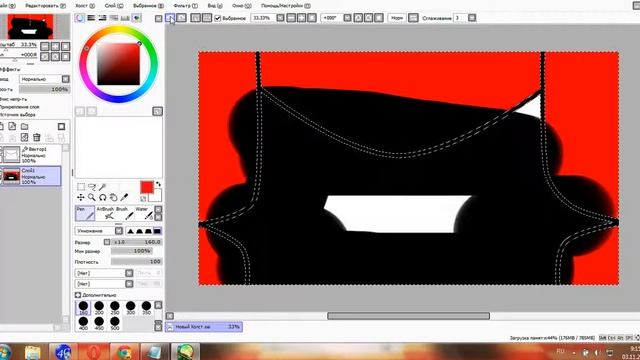Viewport: 640px width, 360px height.
Task: Select the sharpest brush edge shape
Action: click(157, 231)
